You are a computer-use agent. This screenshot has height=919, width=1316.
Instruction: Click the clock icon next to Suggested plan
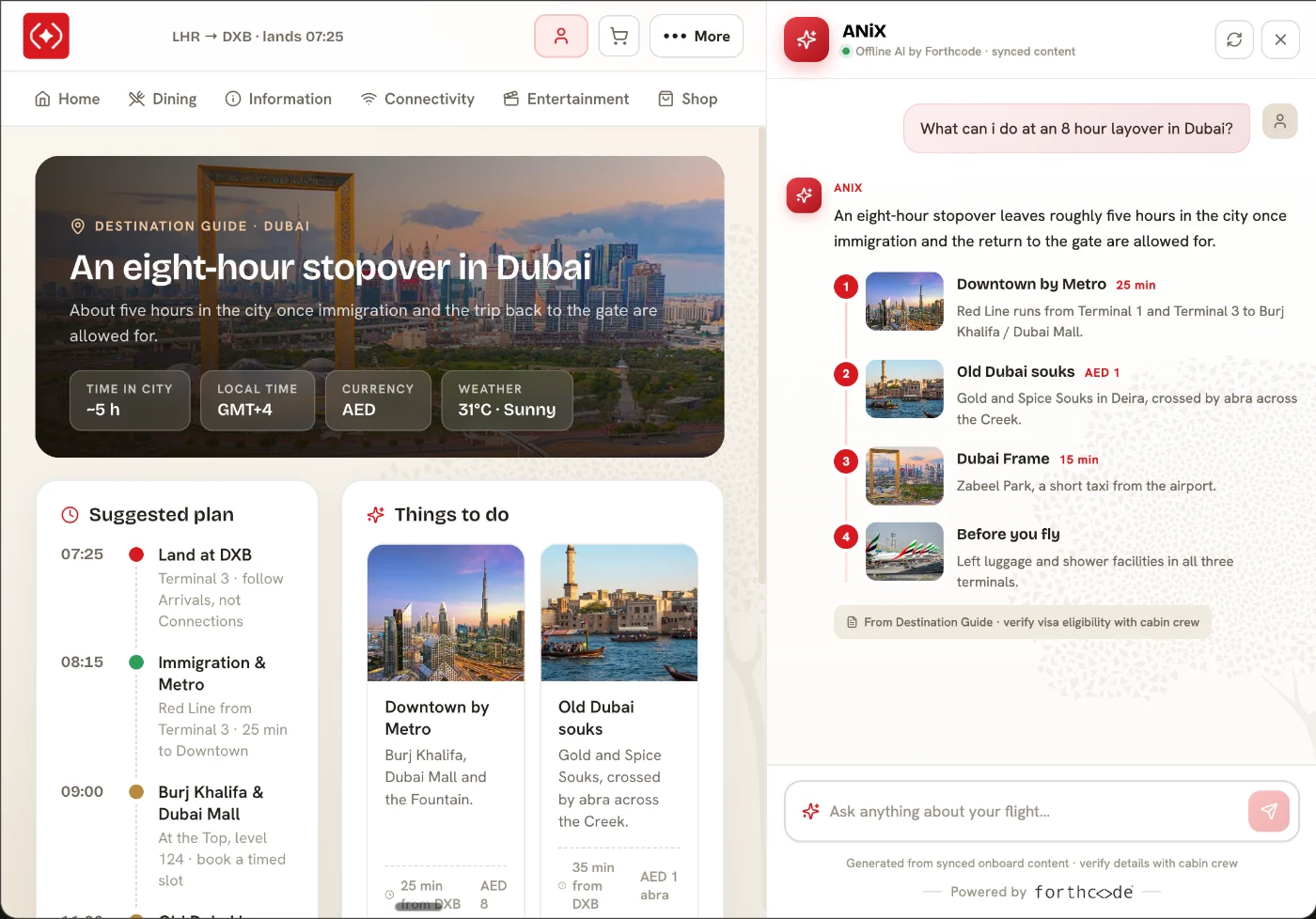point(70,514)
